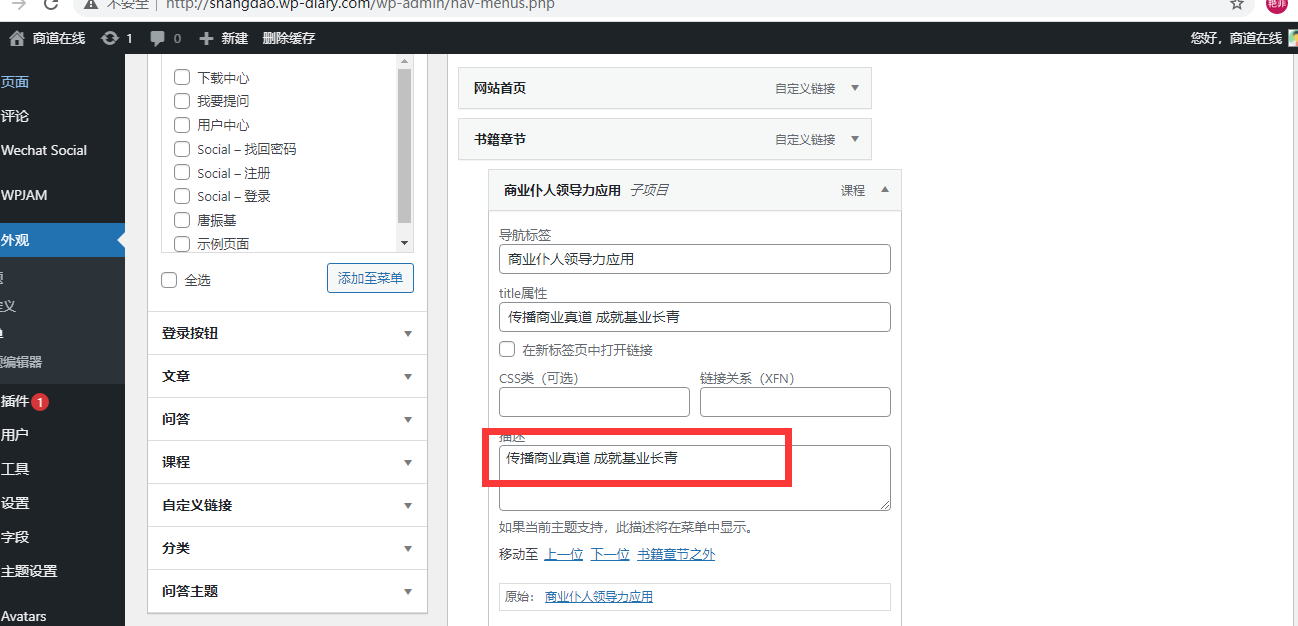Viewport: 1298px width, 626px height.
Task: Click the 导航标签 input field
Action: click(694, 259)
